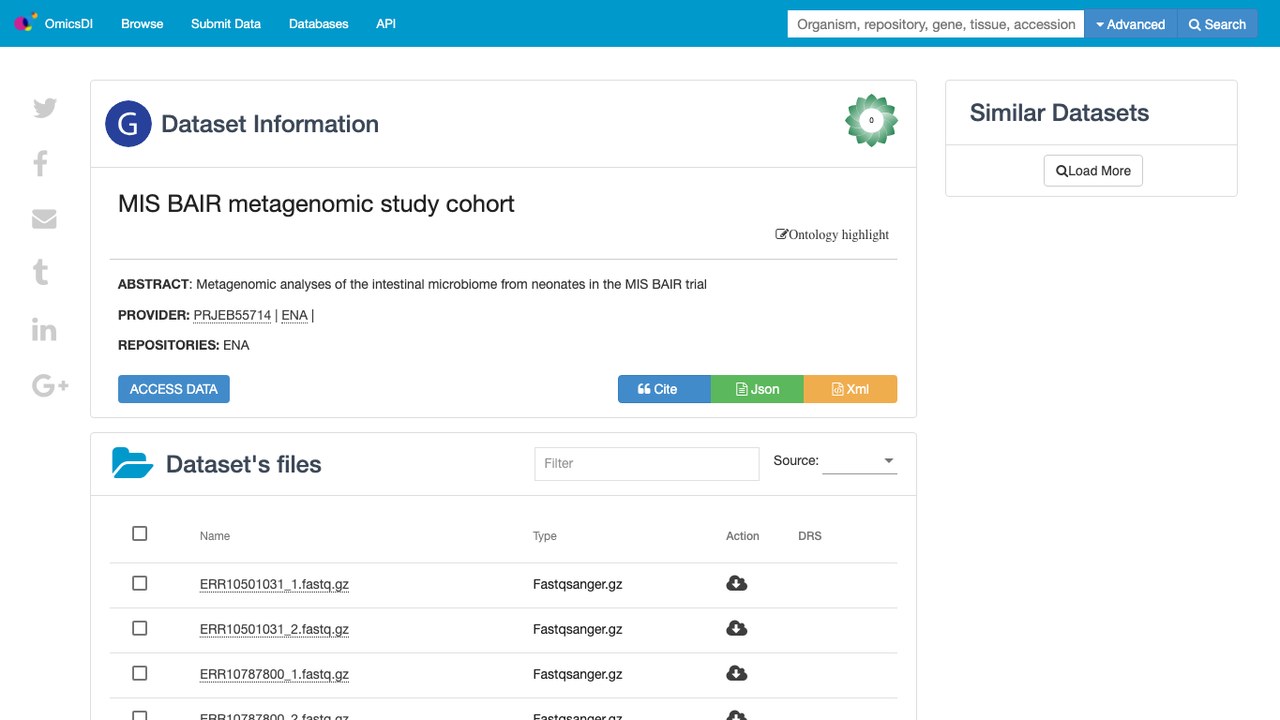Click the Name column header
Image resolution: width=1280 pixels, height=720 pixels.
pos(215,536)
